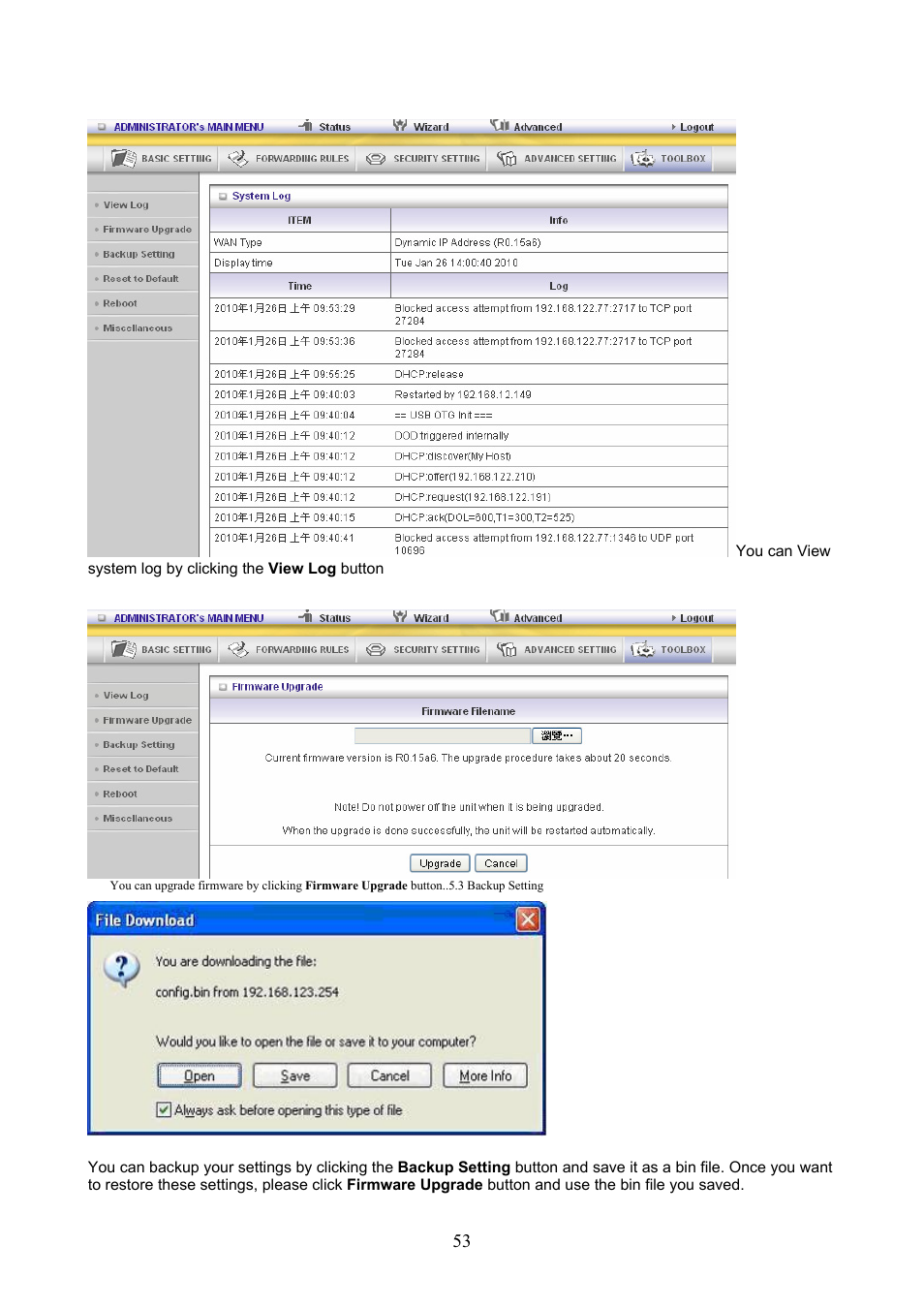
Task: Click Wizard icon in top System Log menu
Action: click(x=400, y=126)
